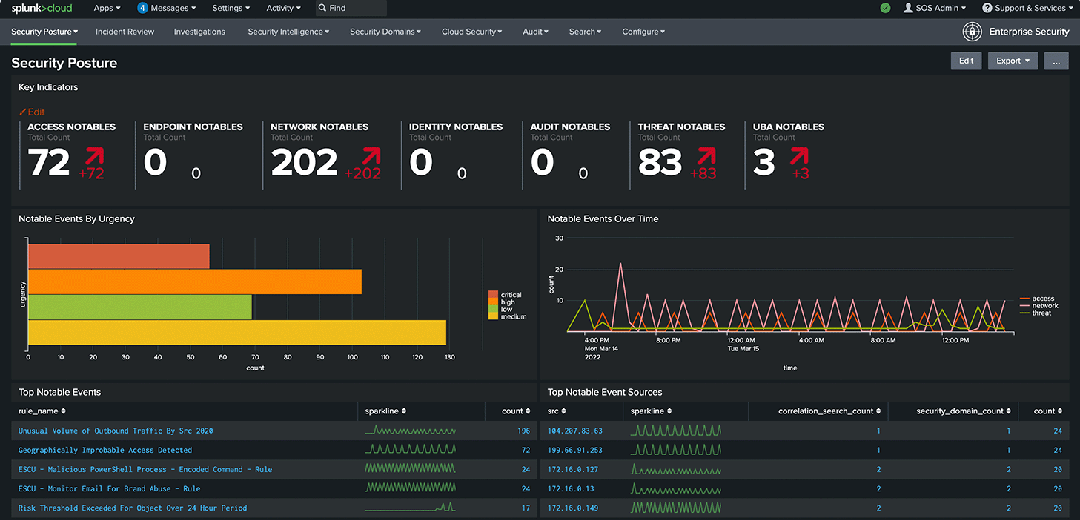
Task: Click the Threat Notables red trend arrow
Action: [x=708, y=154]
